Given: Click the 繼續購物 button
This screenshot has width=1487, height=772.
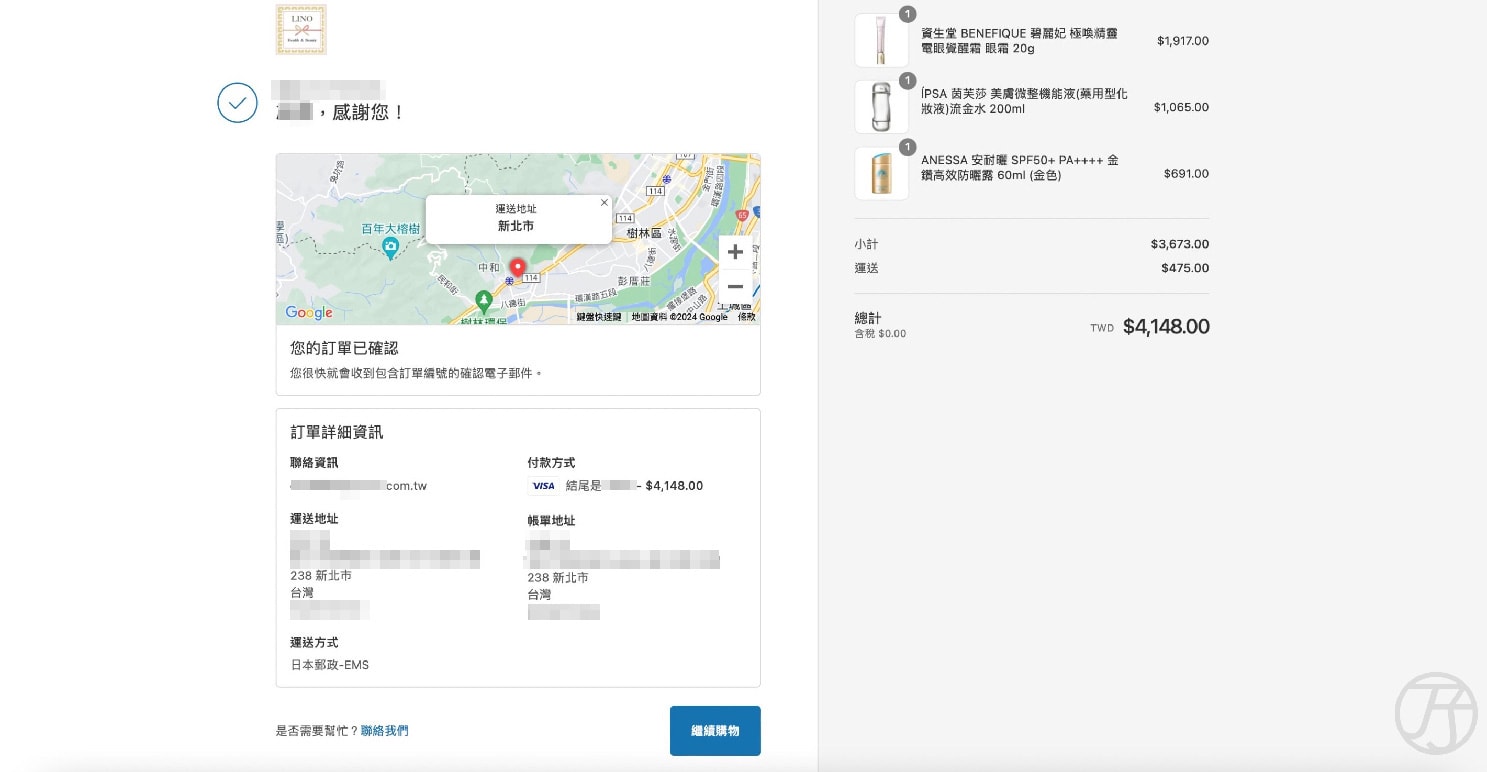Looking at the screenshot, I should pyautogui.click(x=715, y=731).
